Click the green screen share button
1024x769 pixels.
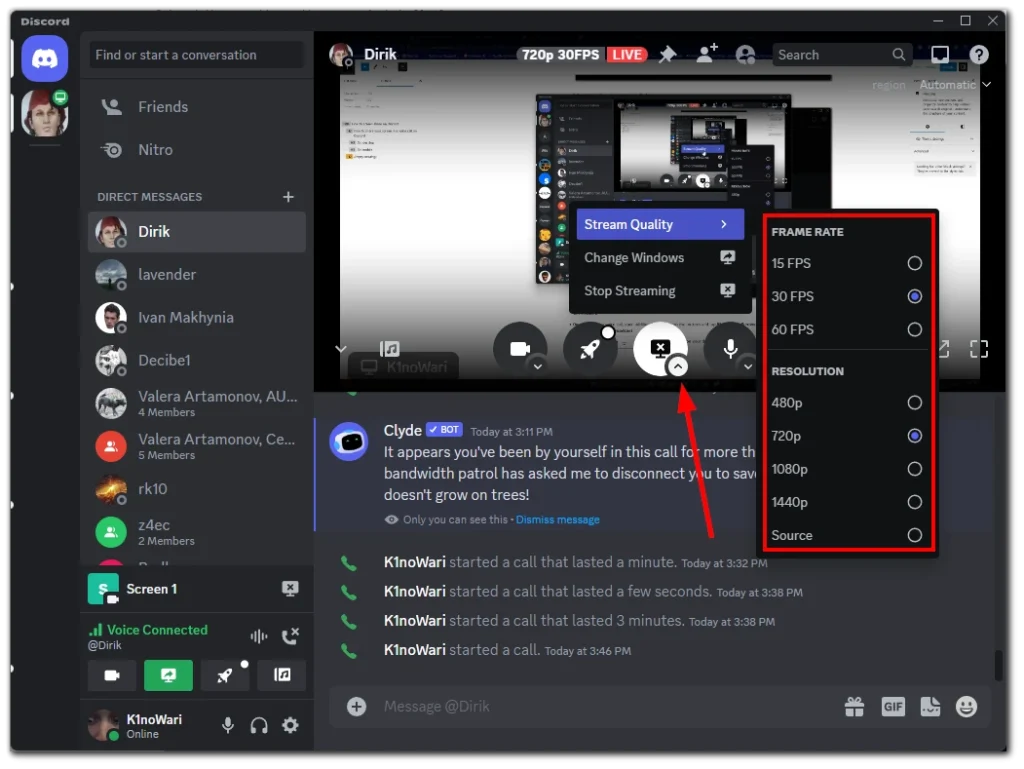[x=168, y=675]
